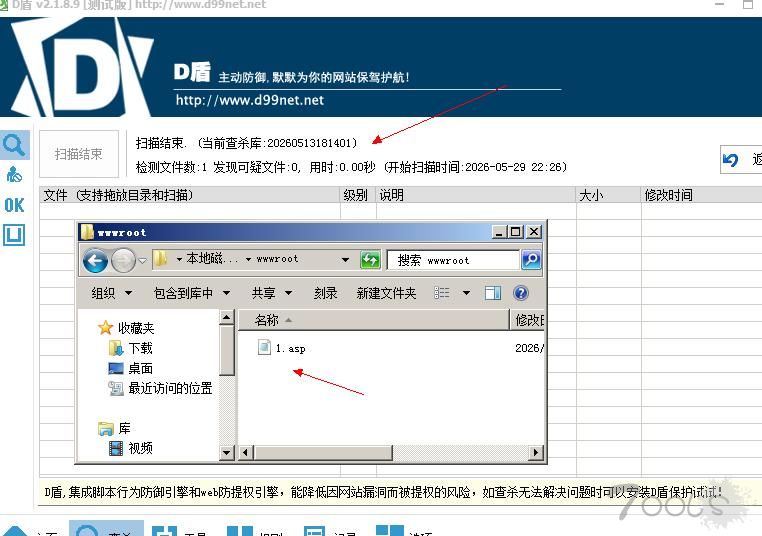Click the 修改时间 column header in D盾
This screenshot has width=762, height=536.
(x=701, y=195)
